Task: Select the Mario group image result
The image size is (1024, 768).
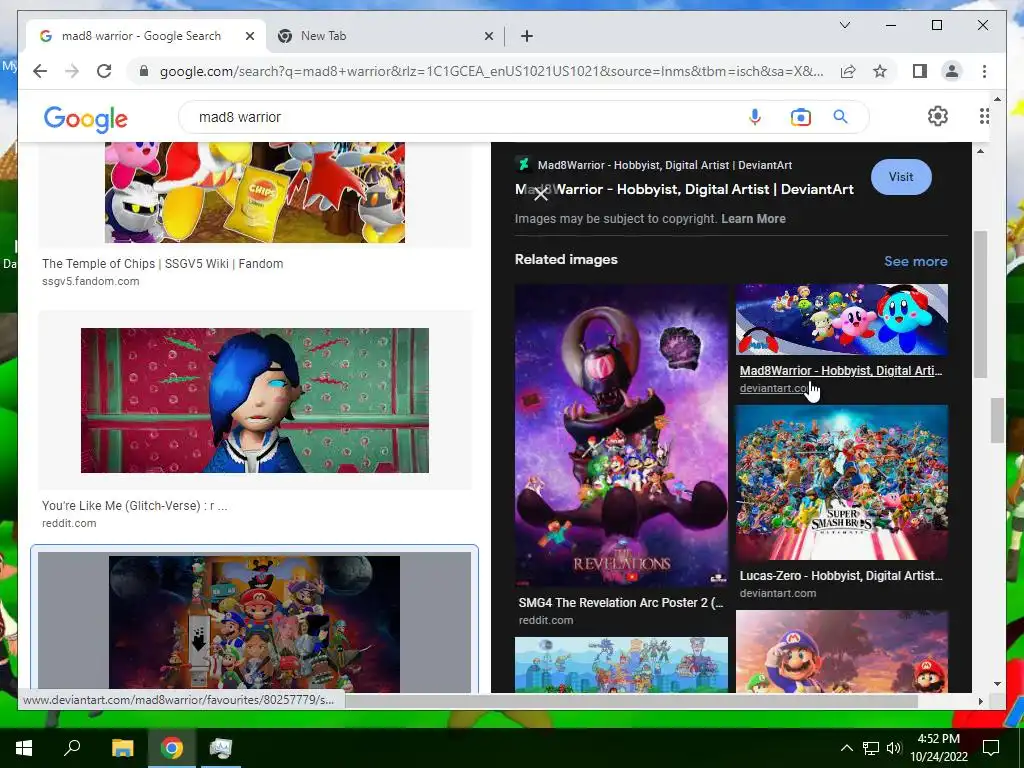Action: [255, 624]
